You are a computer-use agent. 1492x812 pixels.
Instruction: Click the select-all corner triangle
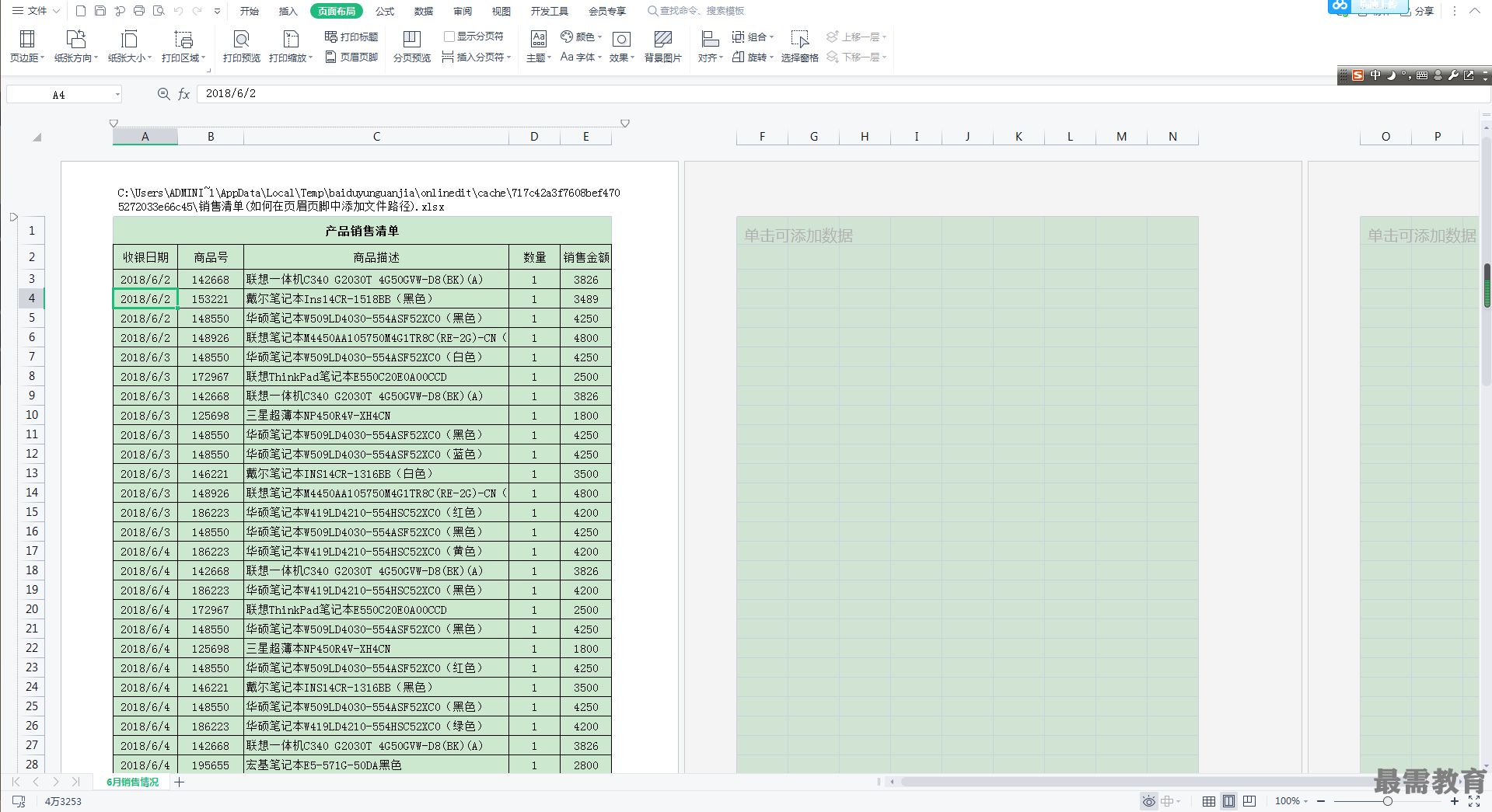coord(37,137)
